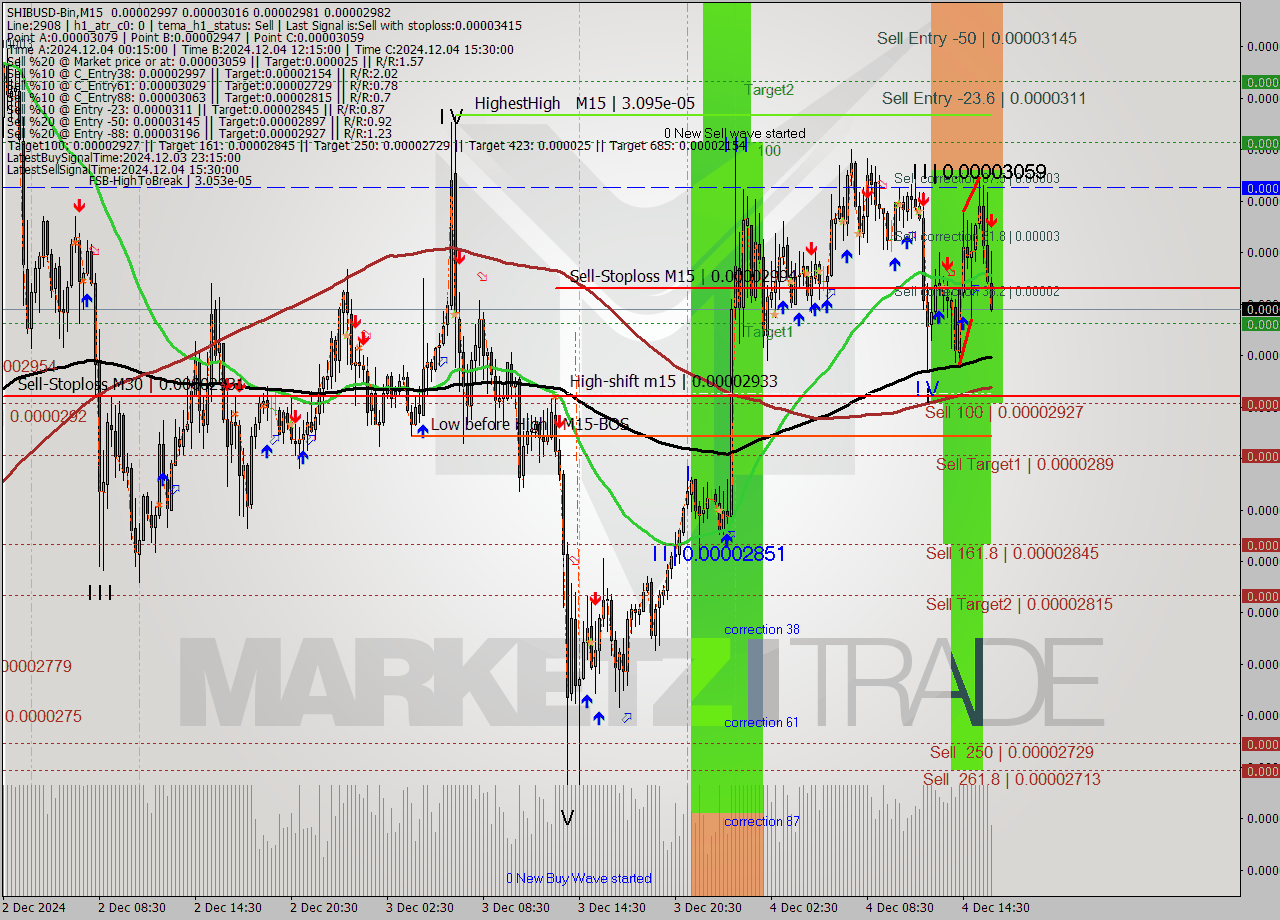Click the '0 New Sell wave started' text
This screenshot has height=920, width=1280.
point(734,133)
